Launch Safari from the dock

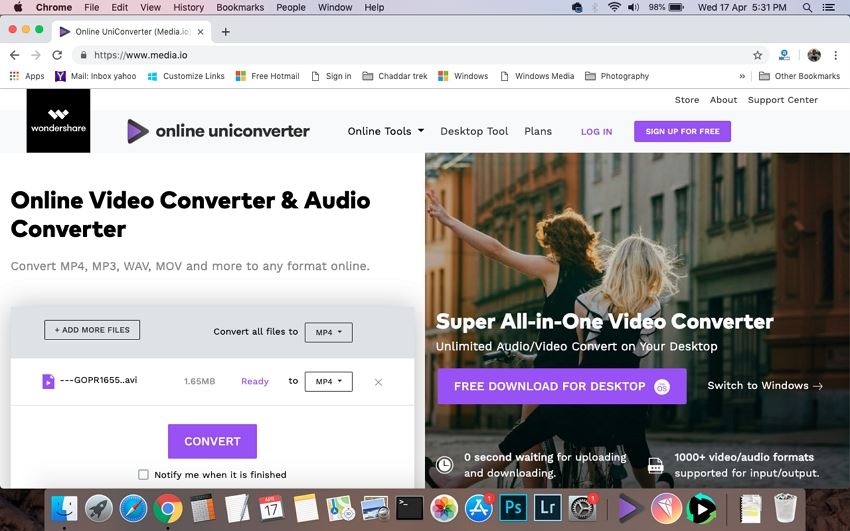(133, 508)
